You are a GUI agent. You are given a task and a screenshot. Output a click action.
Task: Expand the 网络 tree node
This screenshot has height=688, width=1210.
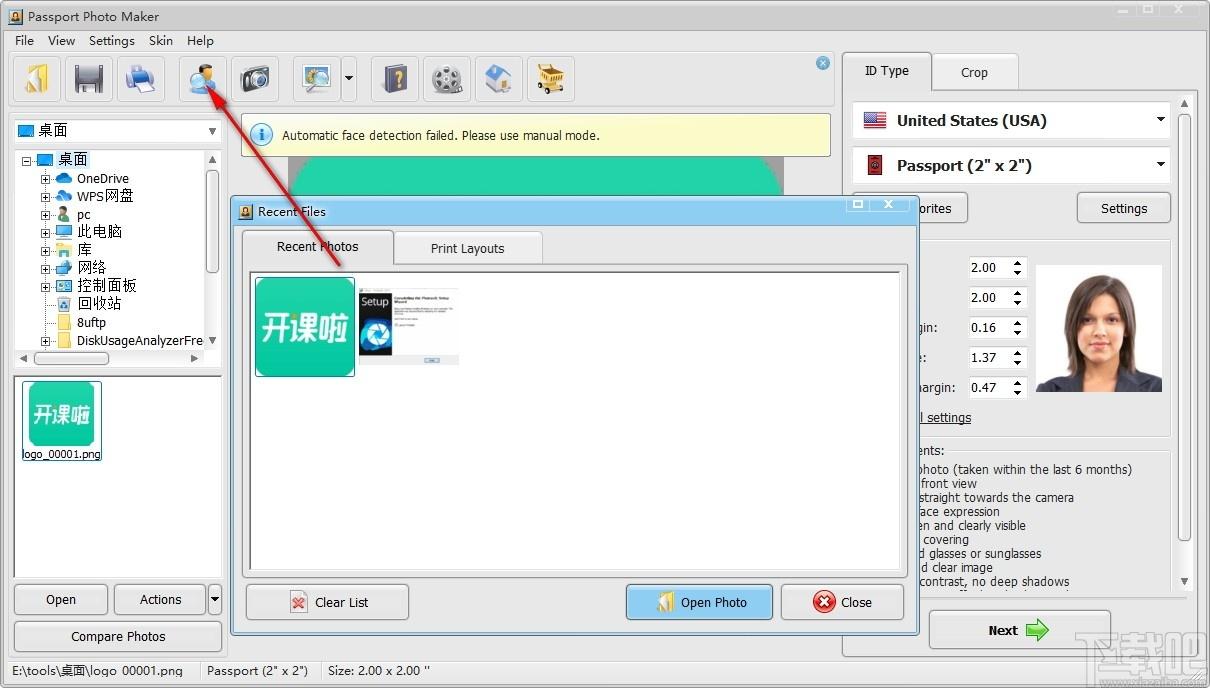tap(46, 268)
